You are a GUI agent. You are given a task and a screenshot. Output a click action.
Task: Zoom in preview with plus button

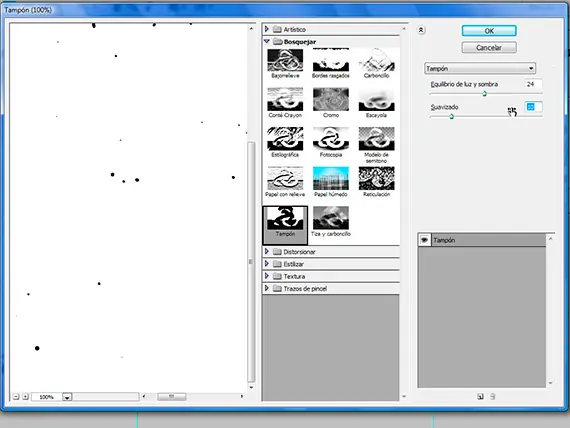[x=25, y=396]
